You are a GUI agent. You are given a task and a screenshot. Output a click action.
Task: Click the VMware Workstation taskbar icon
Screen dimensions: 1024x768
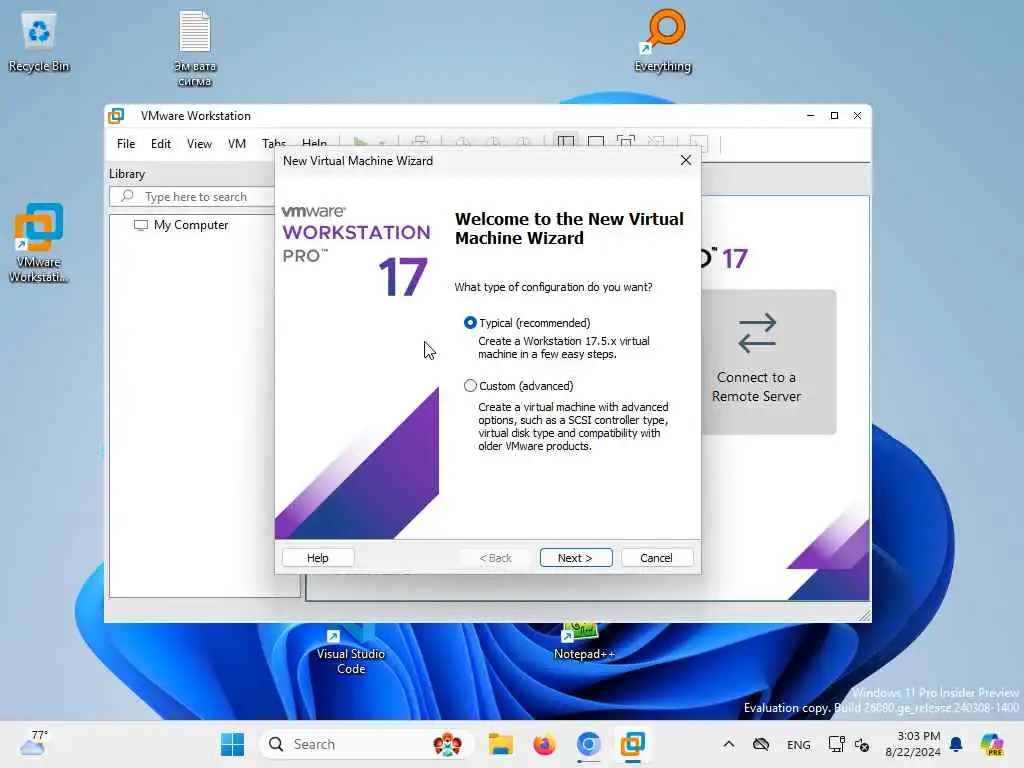632,744
